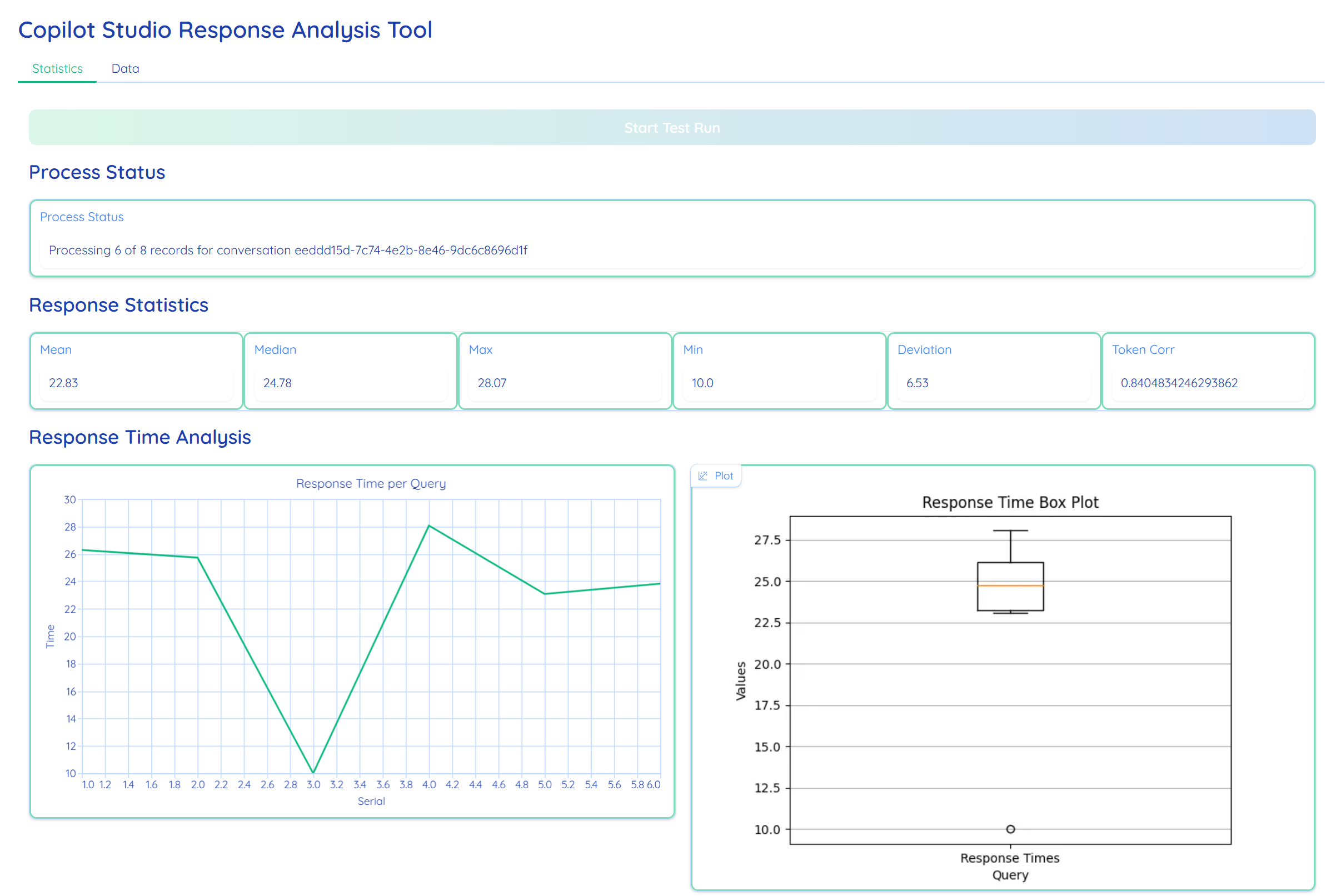Click the line chart peak at serial 4.0
Image resolution: width=1331 pixels, height=896 pixels.
click(430, 525)
